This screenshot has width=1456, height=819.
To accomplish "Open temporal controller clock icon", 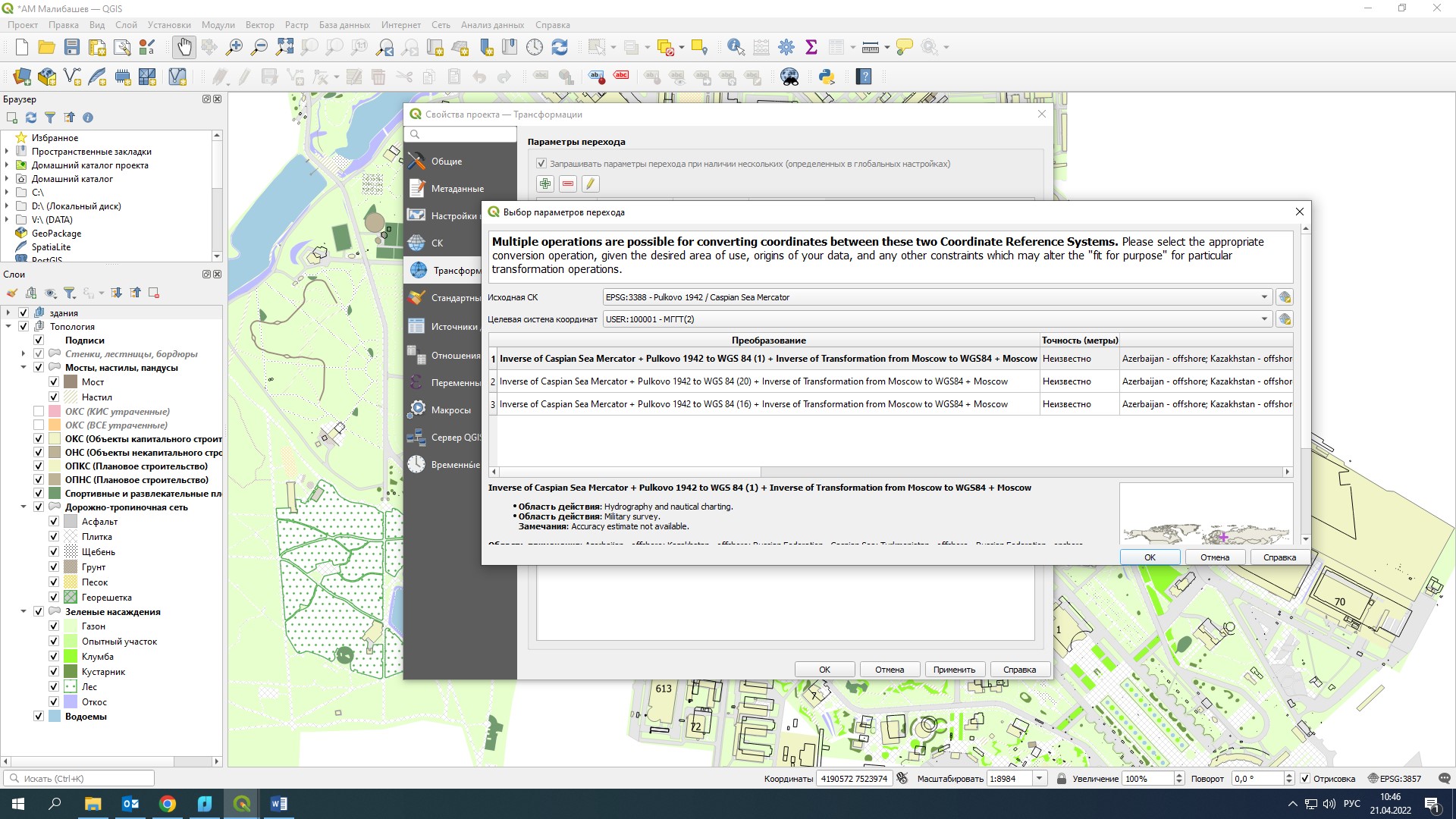I will click(535, 48).
